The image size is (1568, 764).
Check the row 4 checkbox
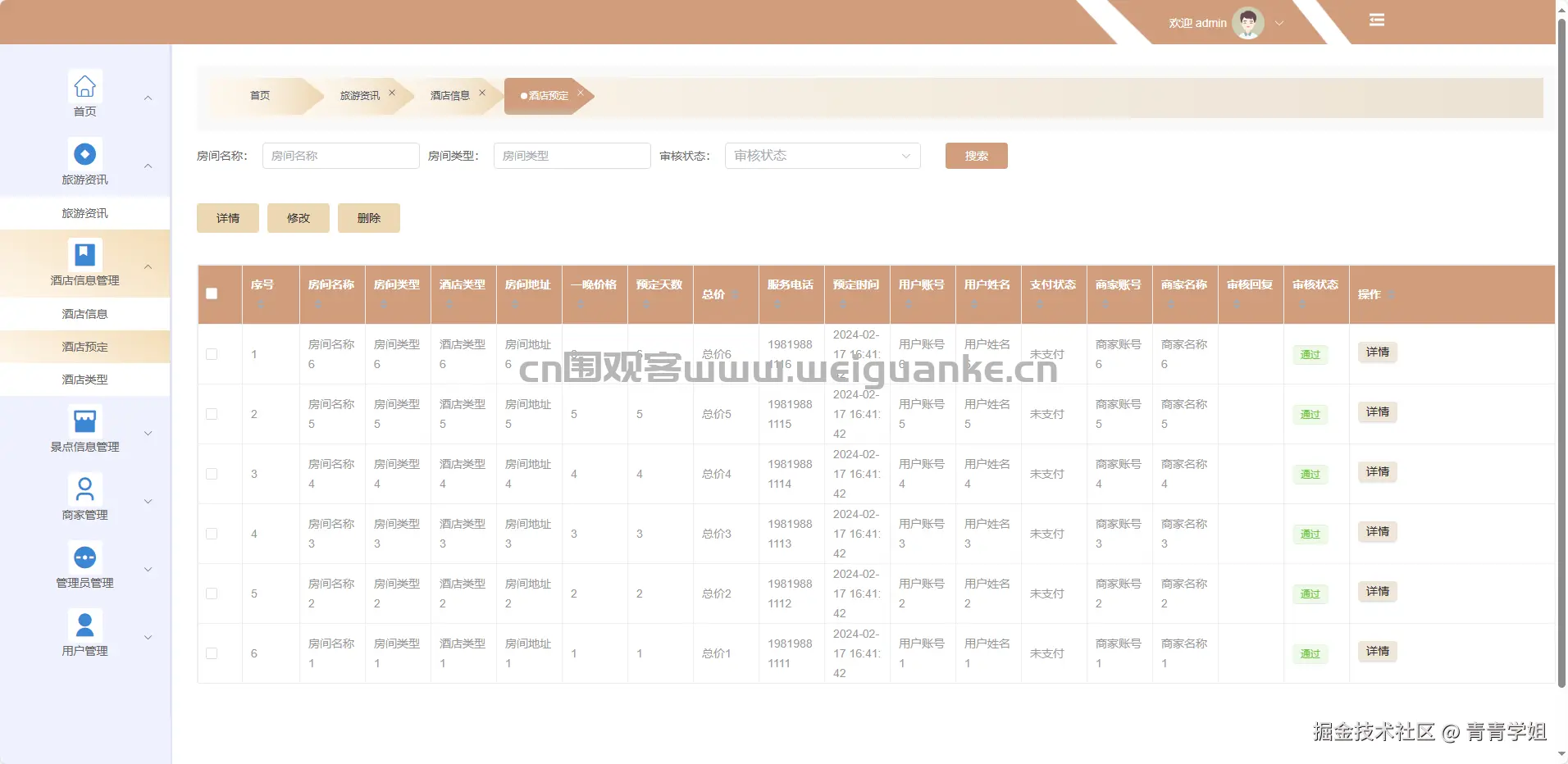pos(212,534)
